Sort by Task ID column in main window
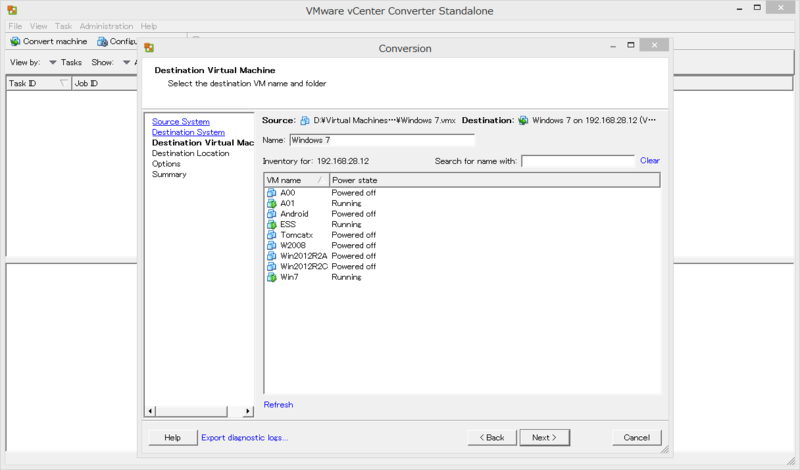The image size is (800, 470). (x=39, y=83)
